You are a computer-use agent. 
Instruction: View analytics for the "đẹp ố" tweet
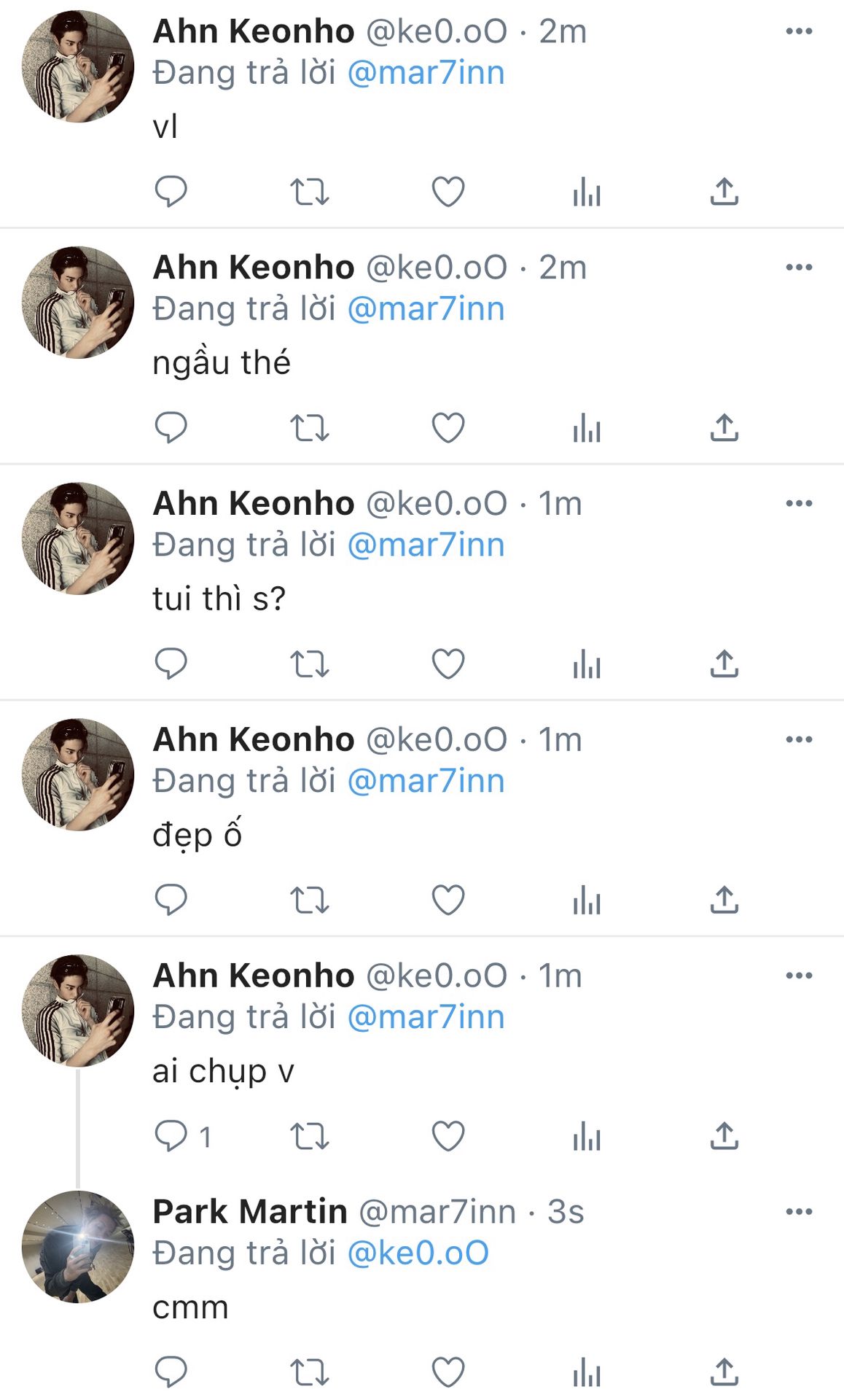(587, 901)
